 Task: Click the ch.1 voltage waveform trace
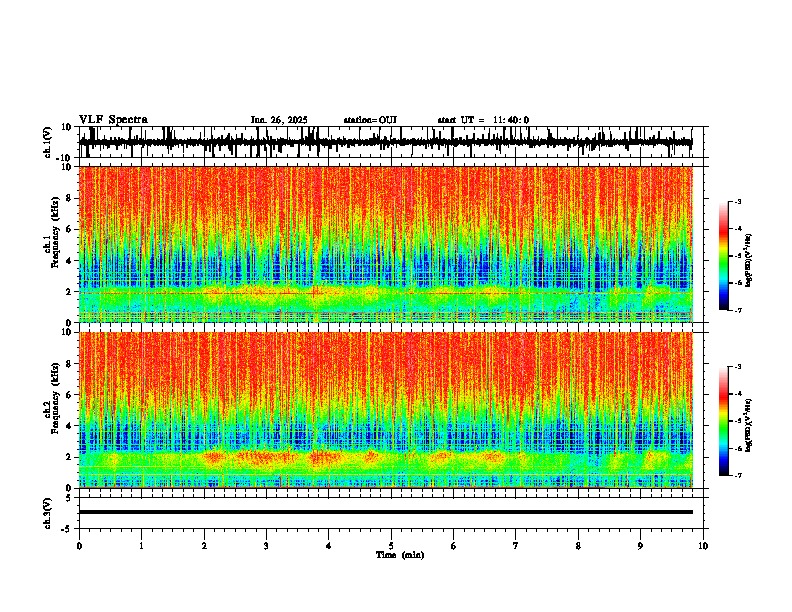tap(385, 142)
